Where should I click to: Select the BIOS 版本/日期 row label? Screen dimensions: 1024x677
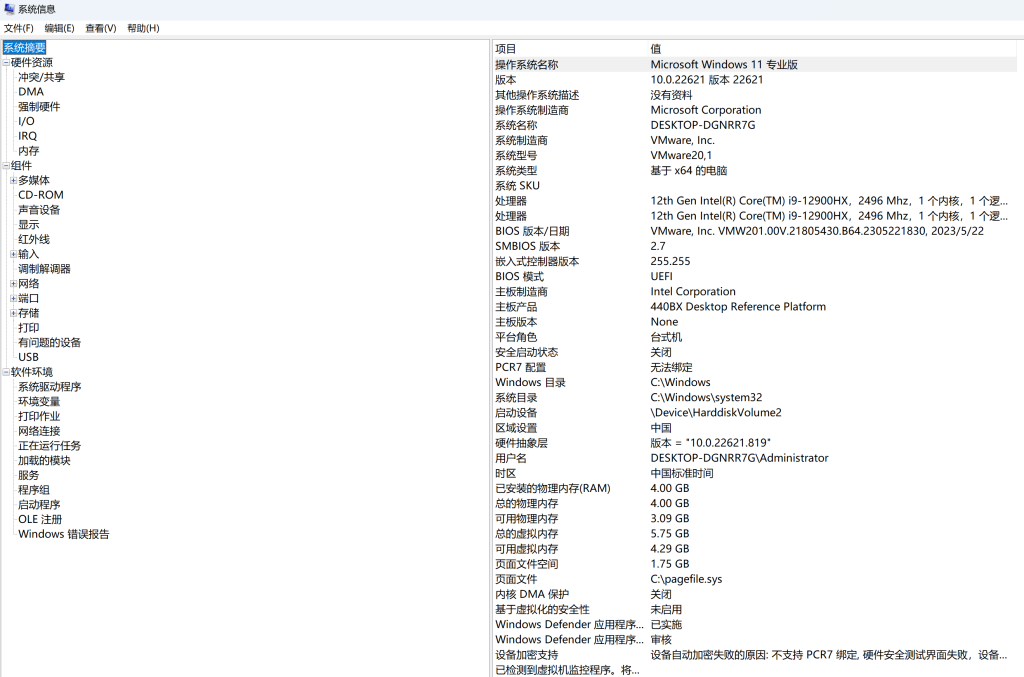coord(532,231)
